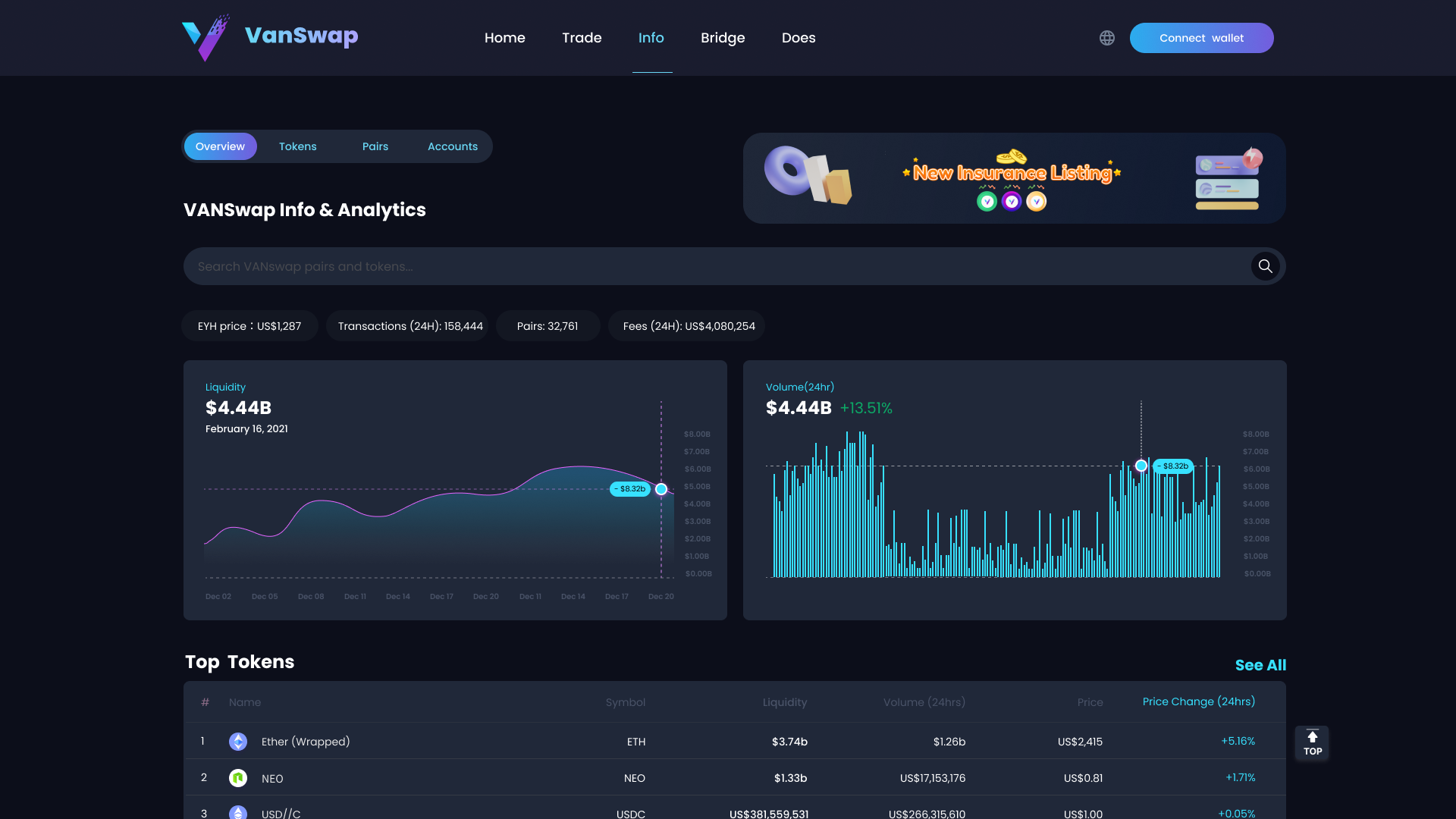Click the Connect wallet button
The width and height of the screenshot is (1456, 819).
point(1201,38)
